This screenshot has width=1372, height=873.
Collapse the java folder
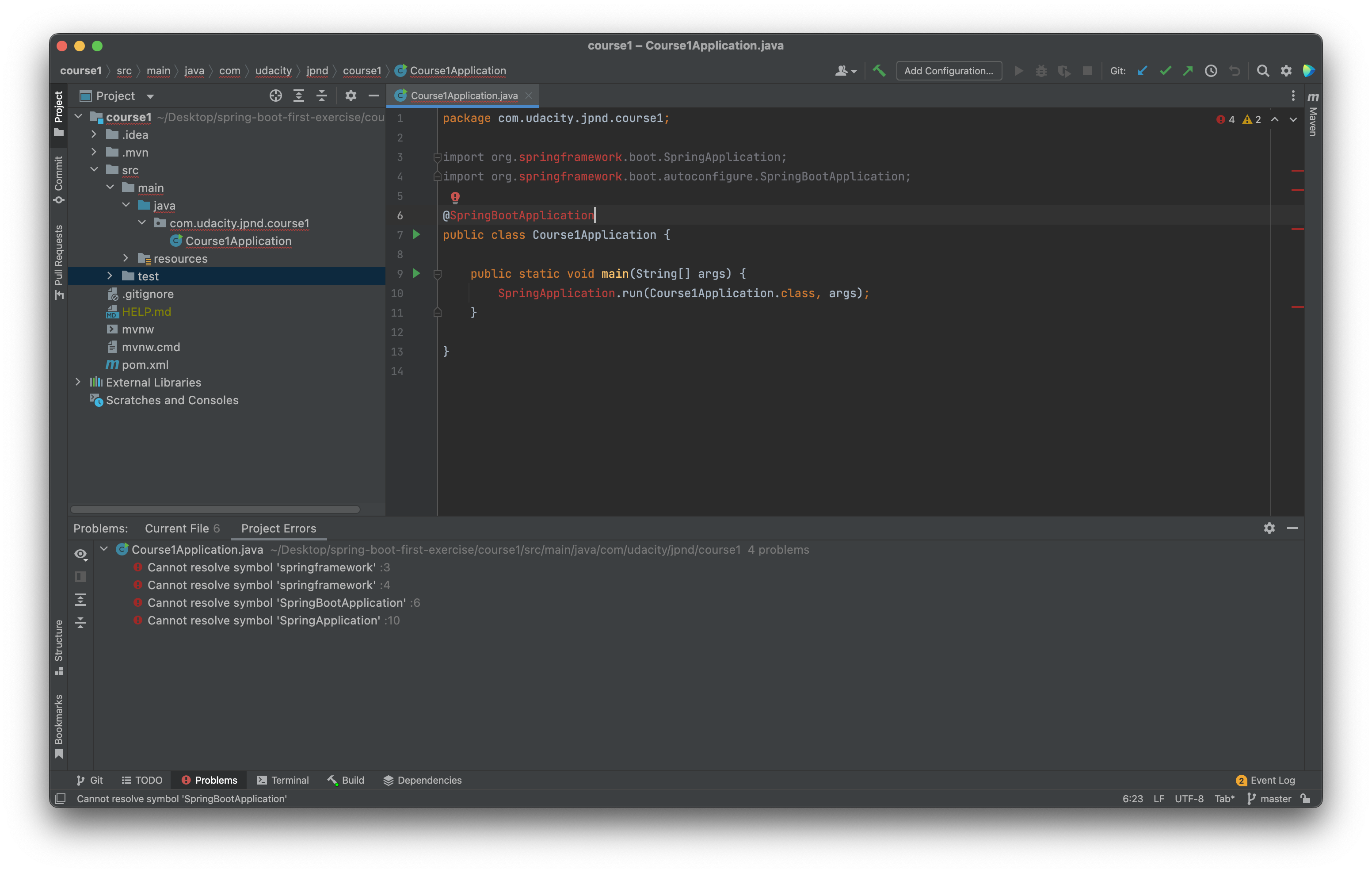click(126, 205)
